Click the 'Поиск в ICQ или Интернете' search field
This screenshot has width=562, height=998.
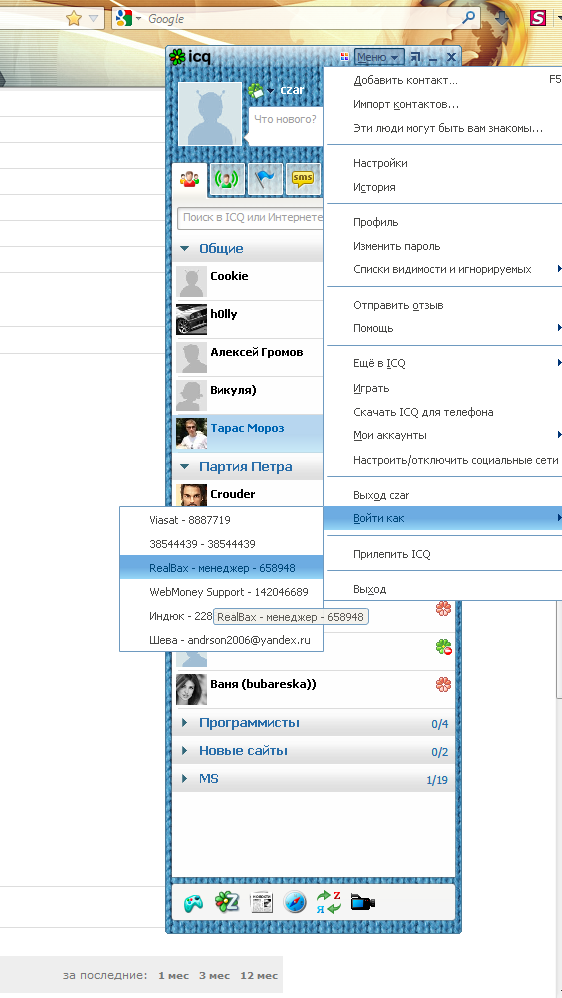pos(251,217)
